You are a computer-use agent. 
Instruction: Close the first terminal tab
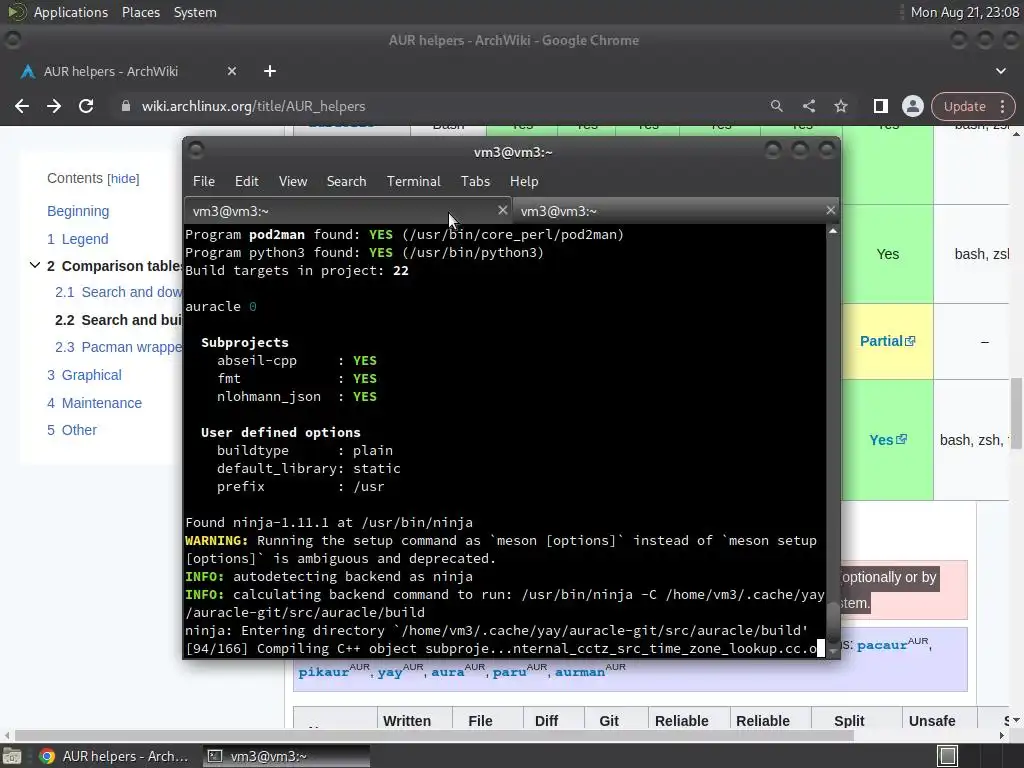tap(502, 210)
